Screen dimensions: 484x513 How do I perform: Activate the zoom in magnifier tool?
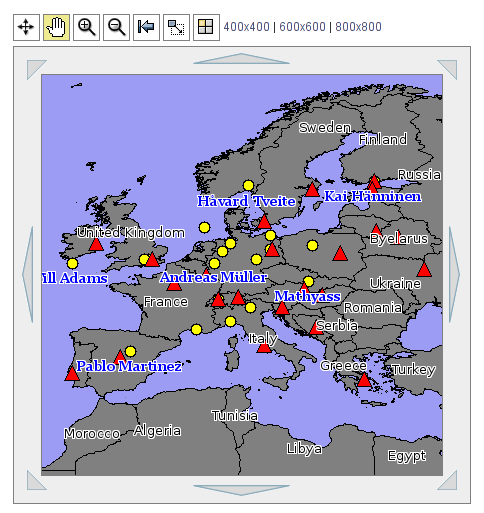click(86, 27)
